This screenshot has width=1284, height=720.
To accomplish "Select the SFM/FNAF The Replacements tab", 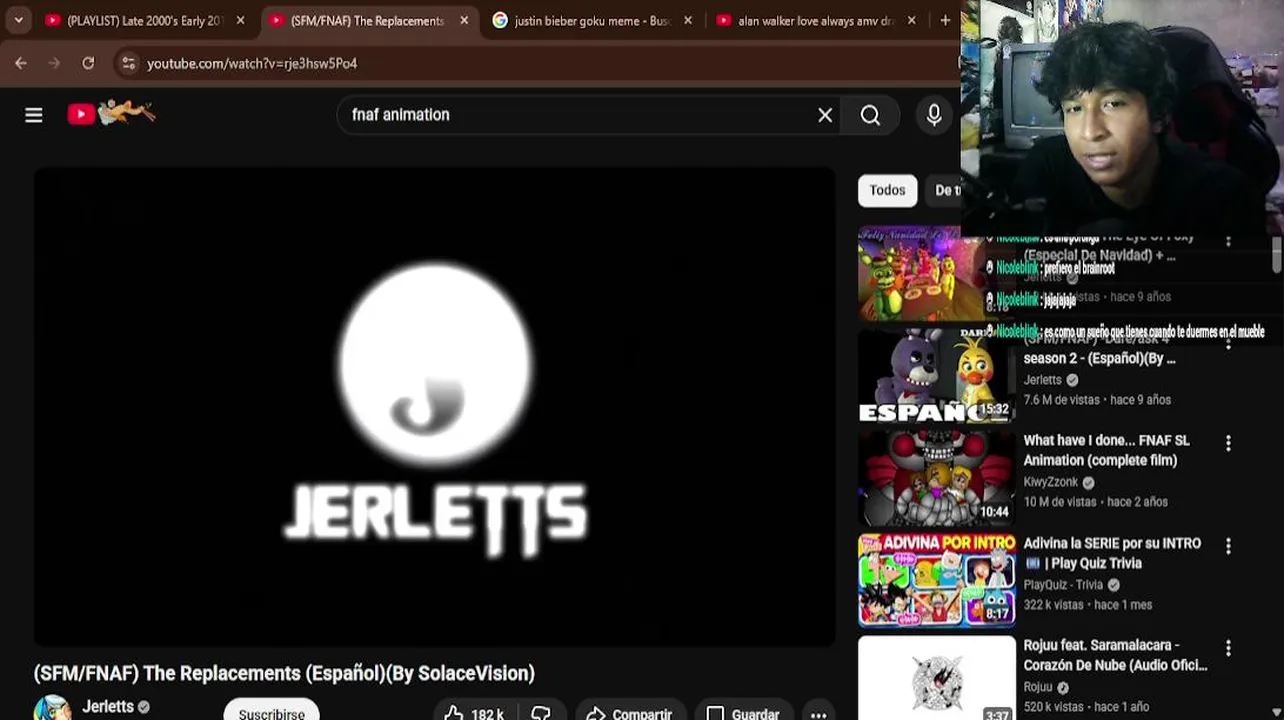I will click(x=369, y=20).
